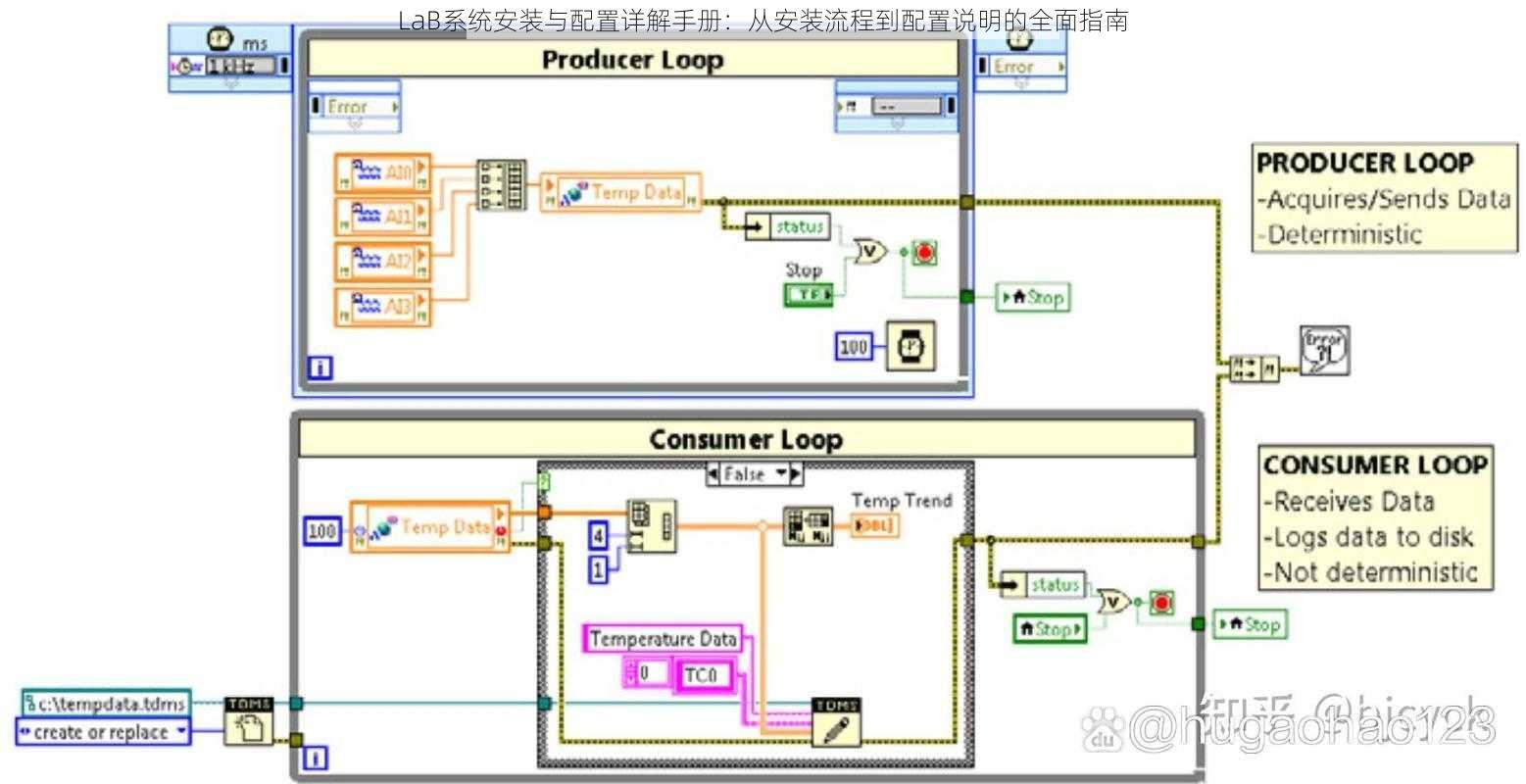Go to next case with right arrow
1526x784 pixels.
click(797, 474)
